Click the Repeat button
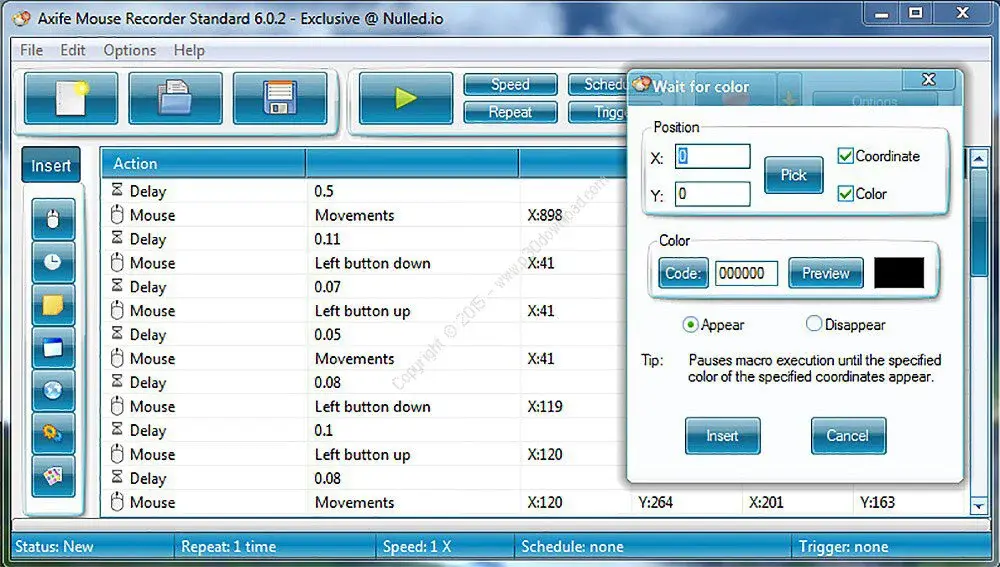 pos(510,112)
